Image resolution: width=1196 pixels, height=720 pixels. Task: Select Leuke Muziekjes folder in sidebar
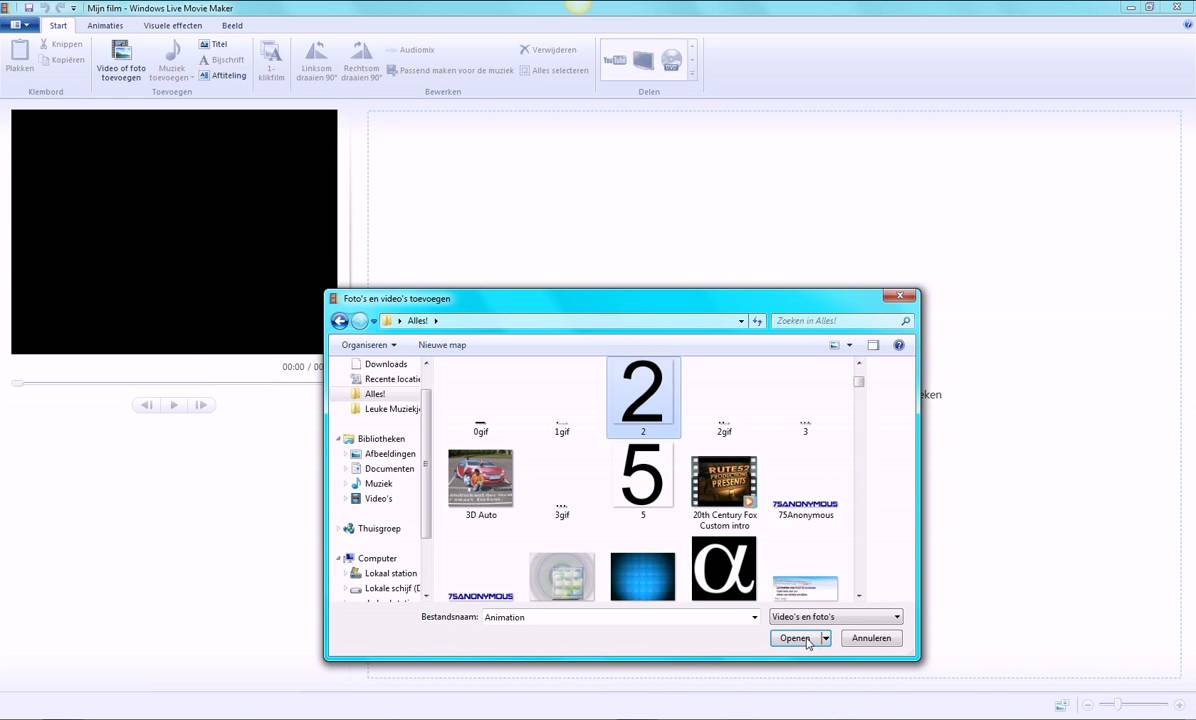point(385,409)
